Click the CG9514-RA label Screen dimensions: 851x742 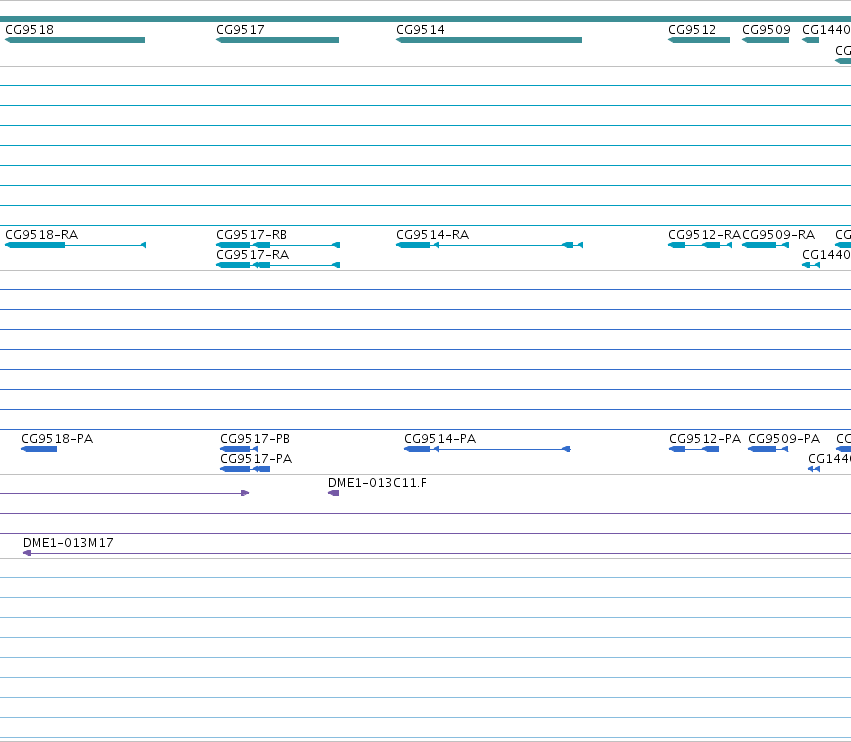click(433, 234)
